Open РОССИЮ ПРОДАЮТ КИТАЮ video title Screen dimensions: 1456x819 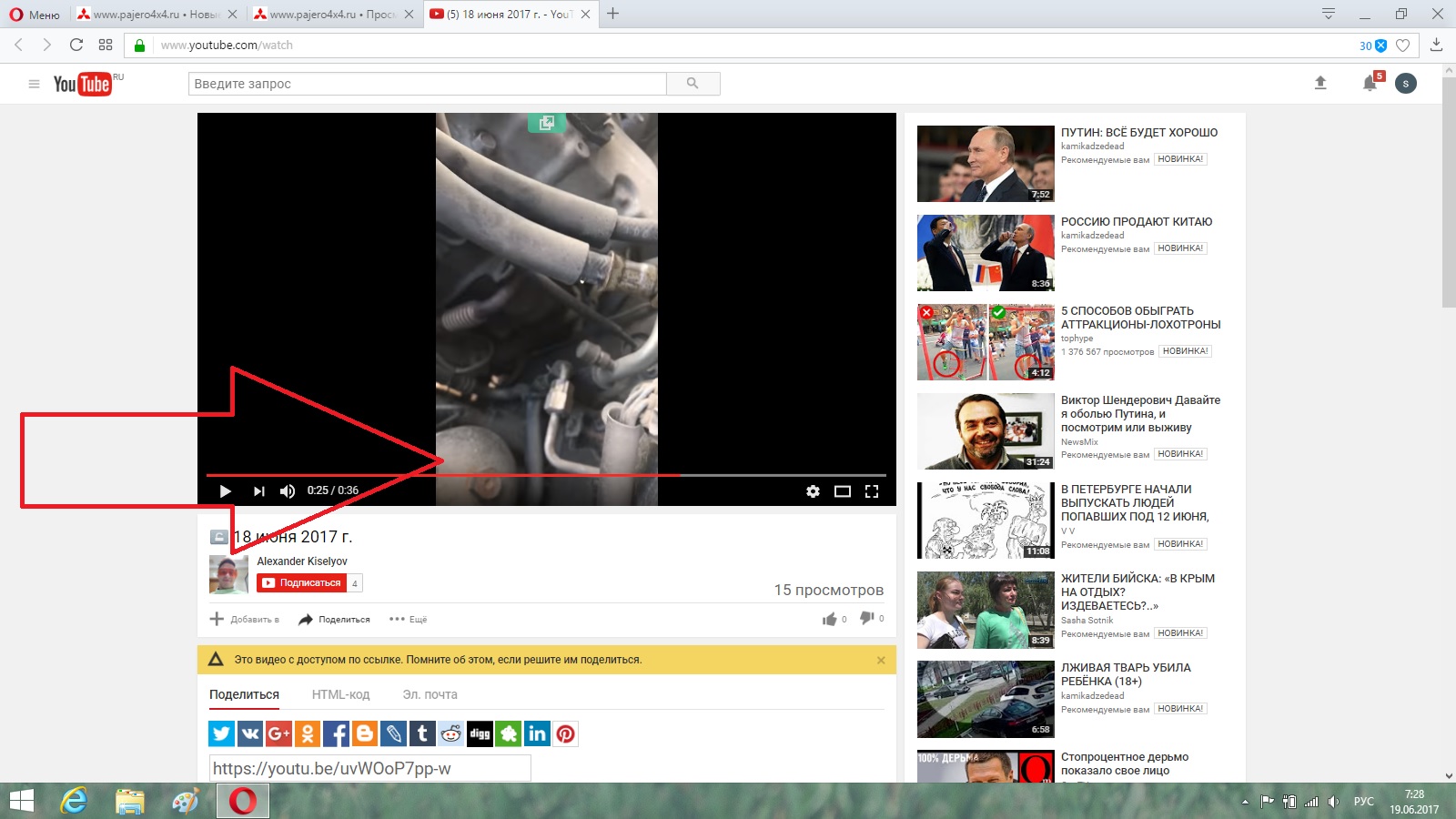[1137, 222]
